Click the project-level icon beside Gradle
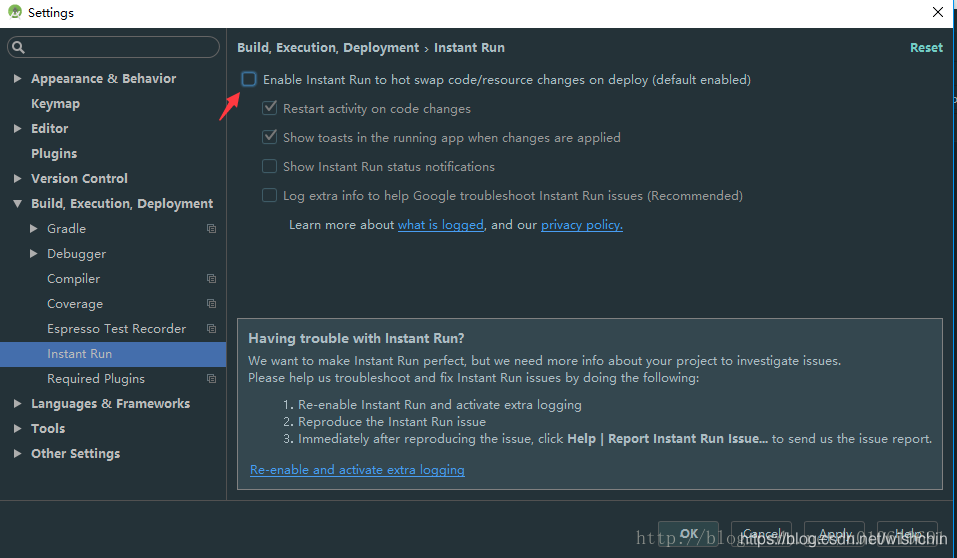 [x=211, y=228]
